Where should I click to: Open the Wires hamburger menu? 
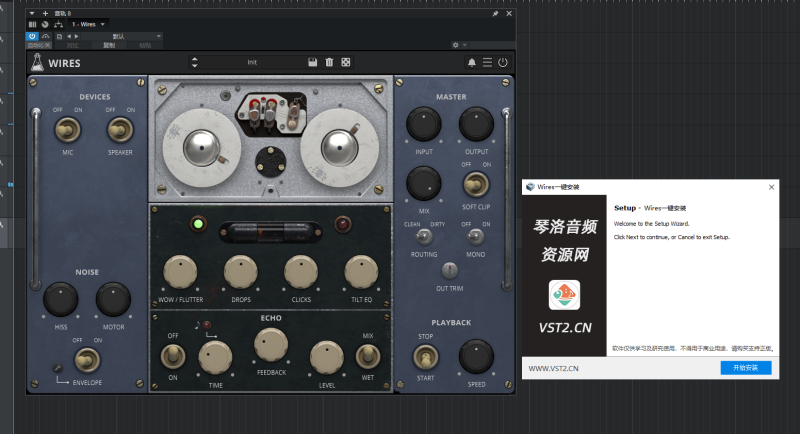487,63
